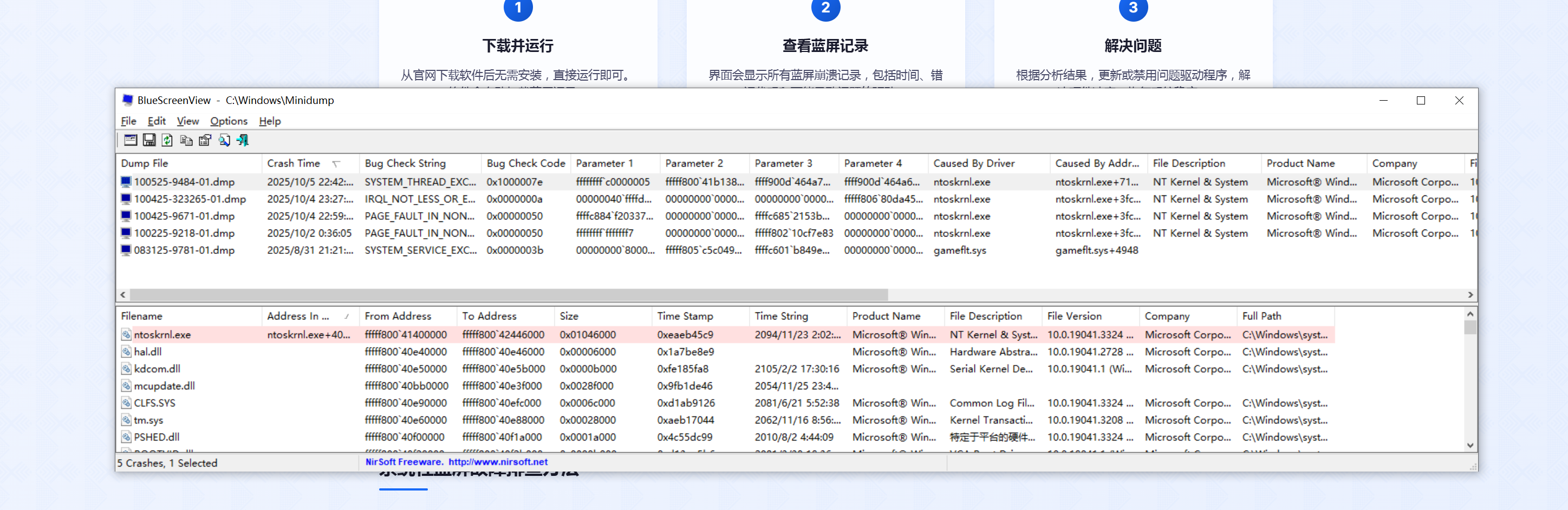Select the 083125-9781-01.dmp crash row

796,250
